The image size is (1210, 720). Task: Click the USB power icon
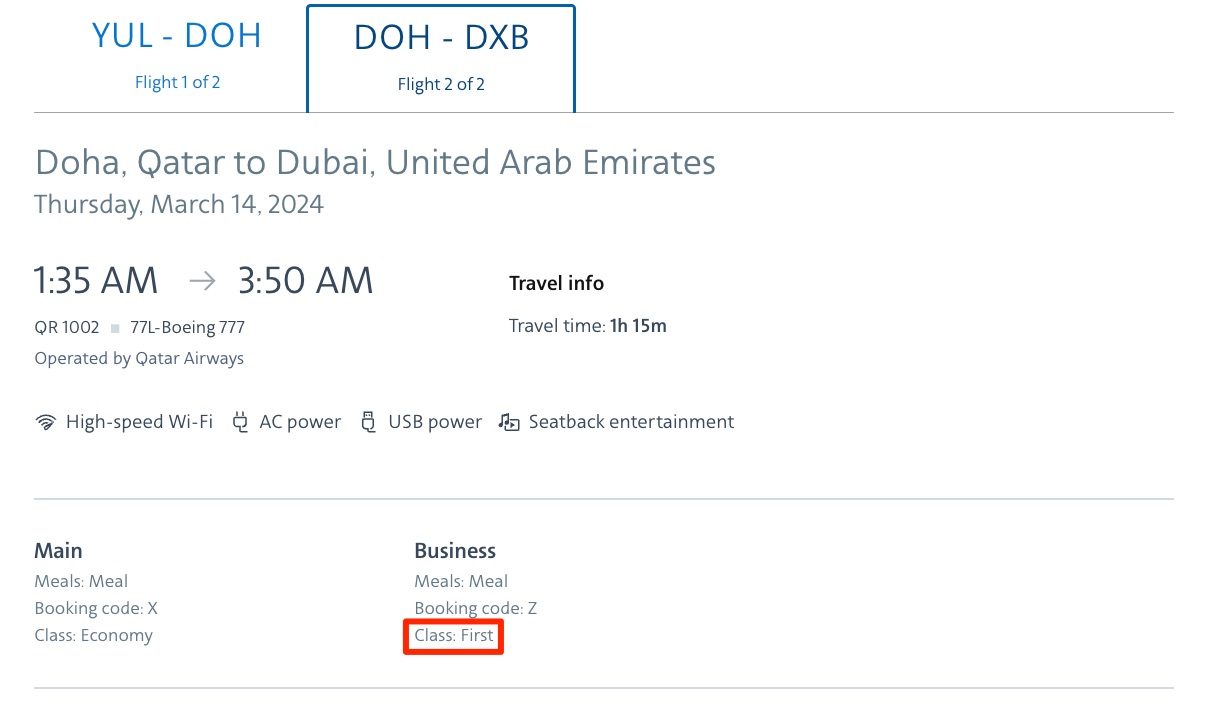[x=369, y=422]
